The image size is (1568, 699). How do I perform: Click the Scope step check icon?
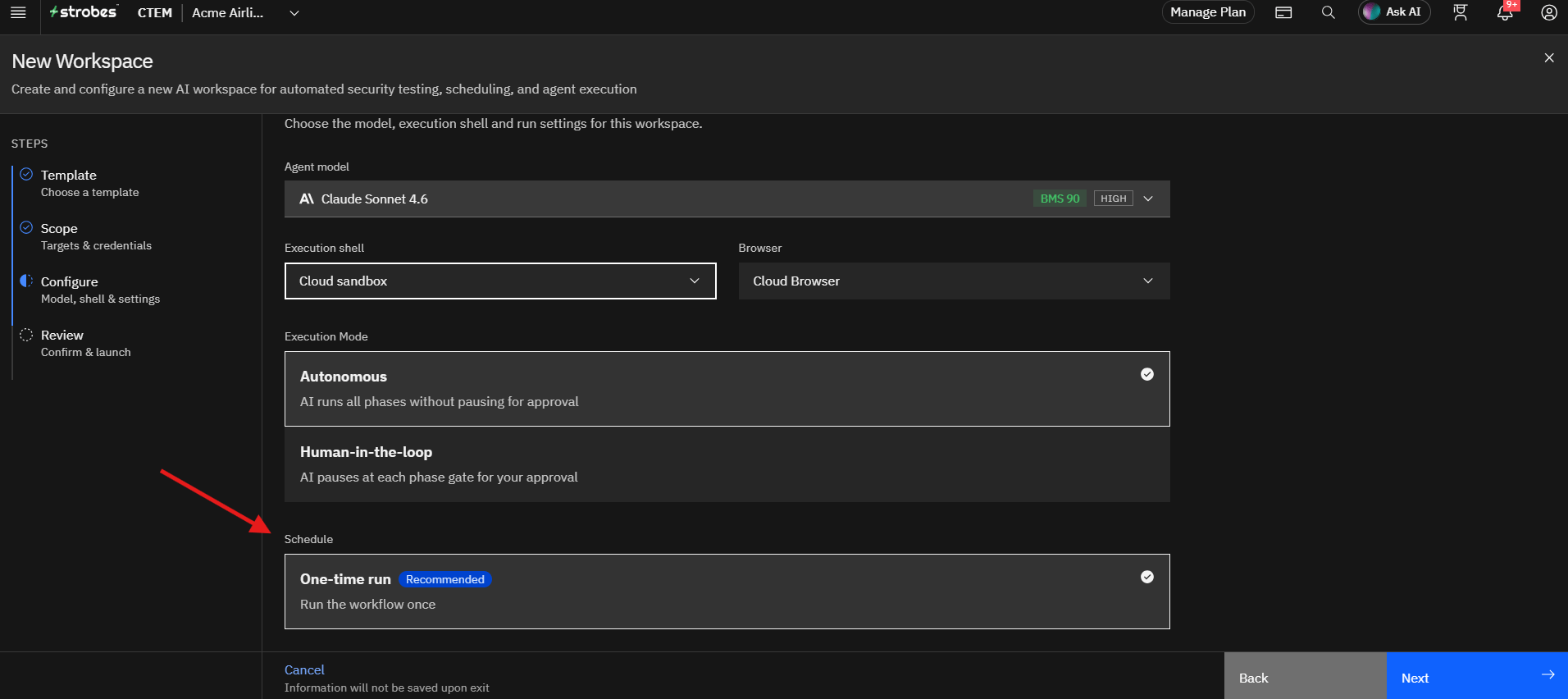26,227
